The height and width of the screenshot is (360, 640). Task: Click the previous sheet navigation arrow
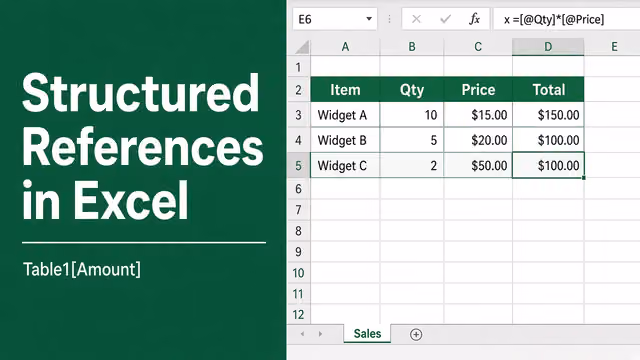pos(302,334)
